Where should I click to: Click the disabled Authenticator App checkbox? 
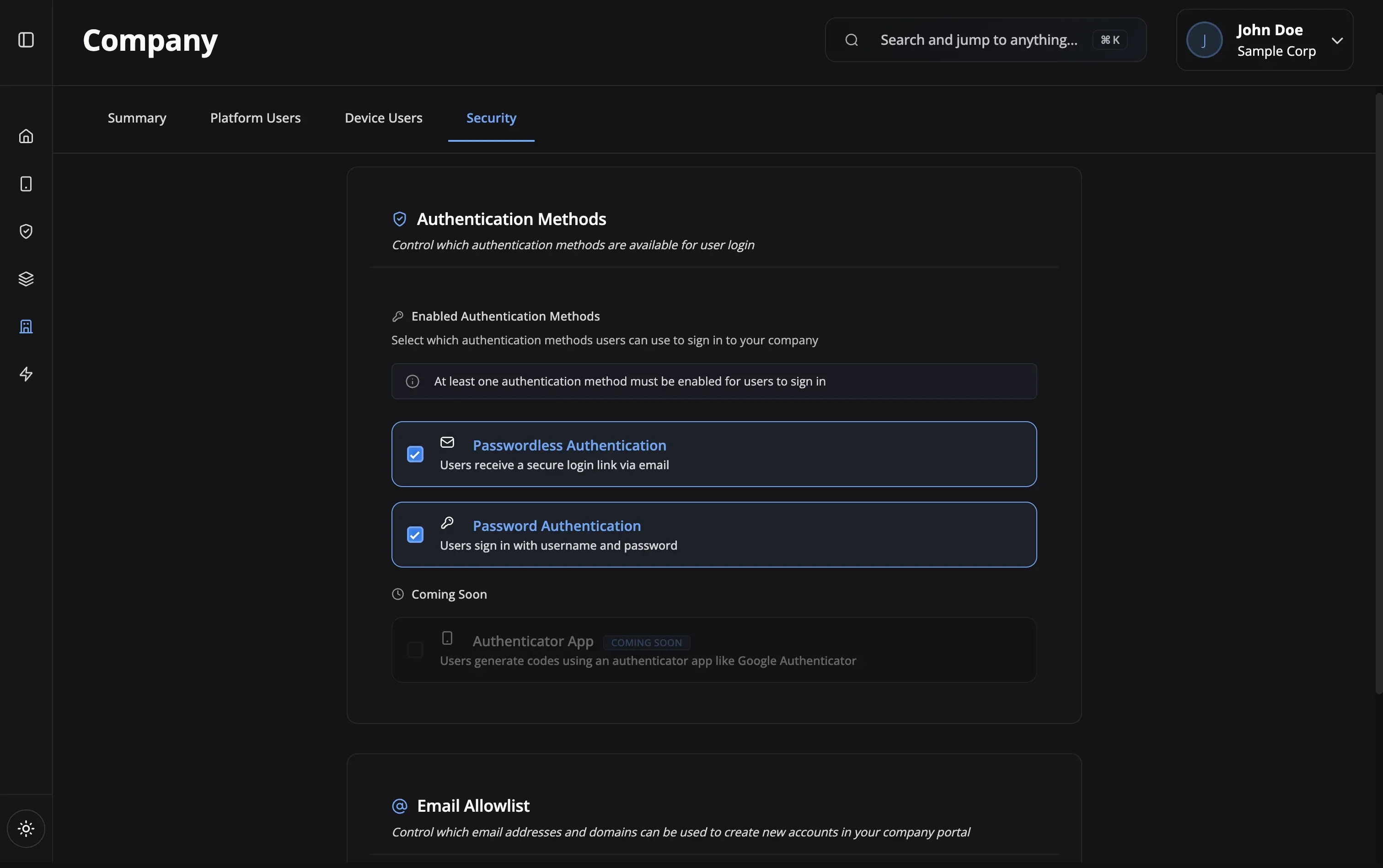(415, 650)
